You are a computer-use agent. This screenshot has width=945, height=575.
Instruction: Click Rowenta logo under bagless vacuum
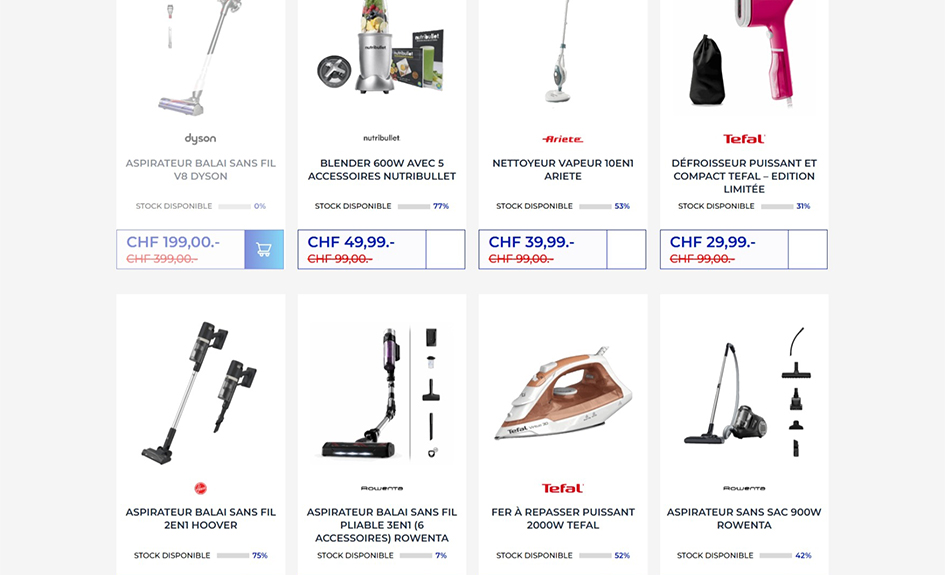coord(744,488)
